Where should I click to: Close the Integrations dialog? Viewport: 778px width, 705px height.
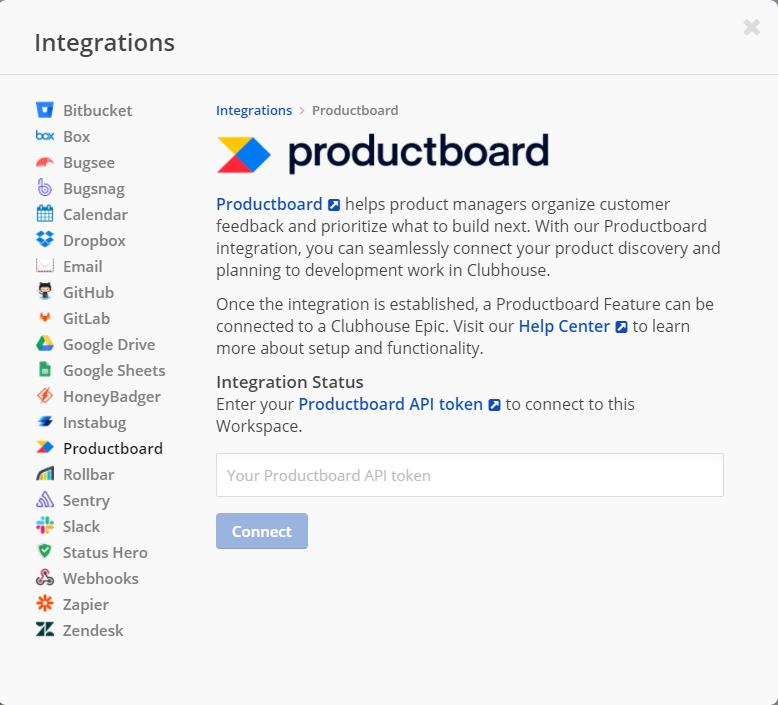752,27
